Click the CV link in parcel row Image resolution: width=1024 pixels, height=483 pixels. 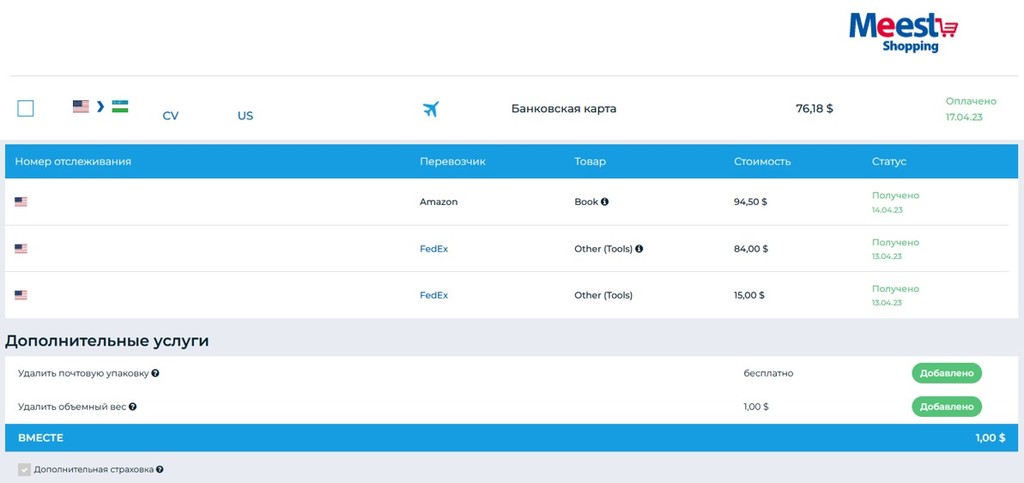(170, 116)
